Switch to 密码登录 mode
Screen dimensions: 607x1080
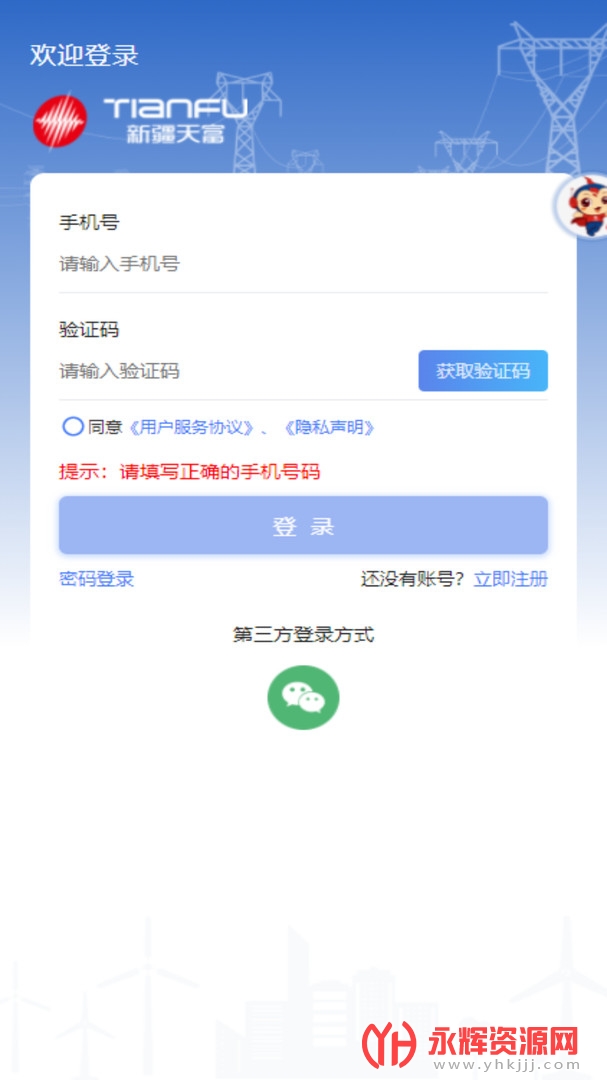pyautogui.click(x=96, y=579)
